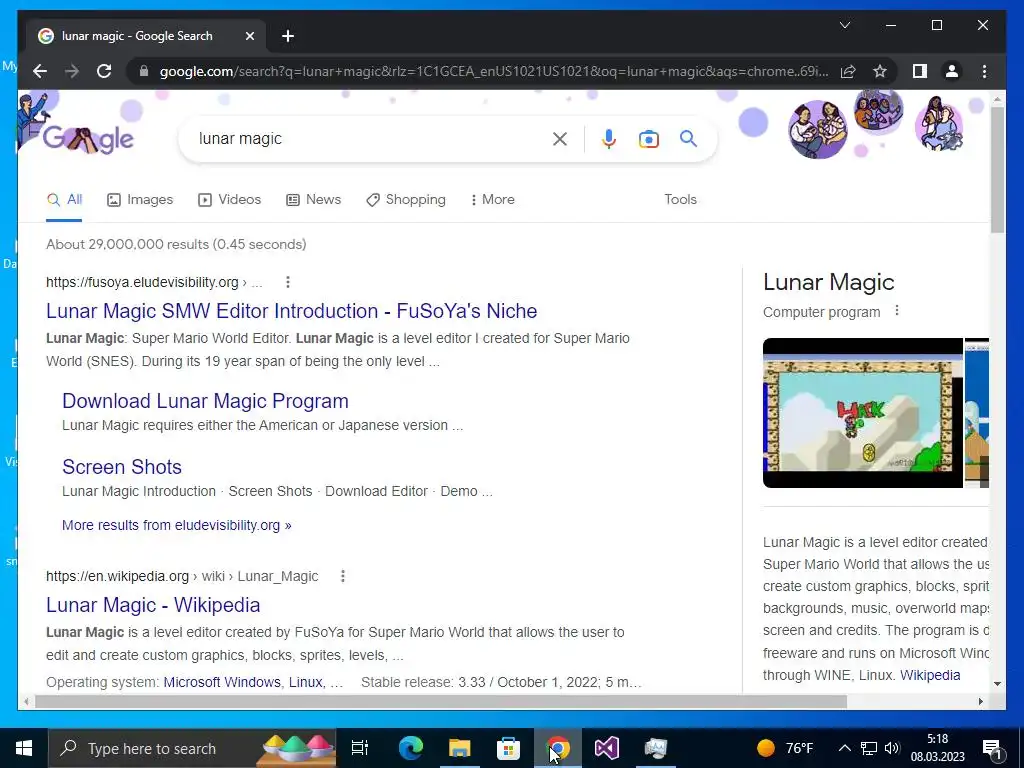The width and height of the screenshot is (1024, 768).
Task: Switch to the Videos tab
Action: [x=229, y=199]
